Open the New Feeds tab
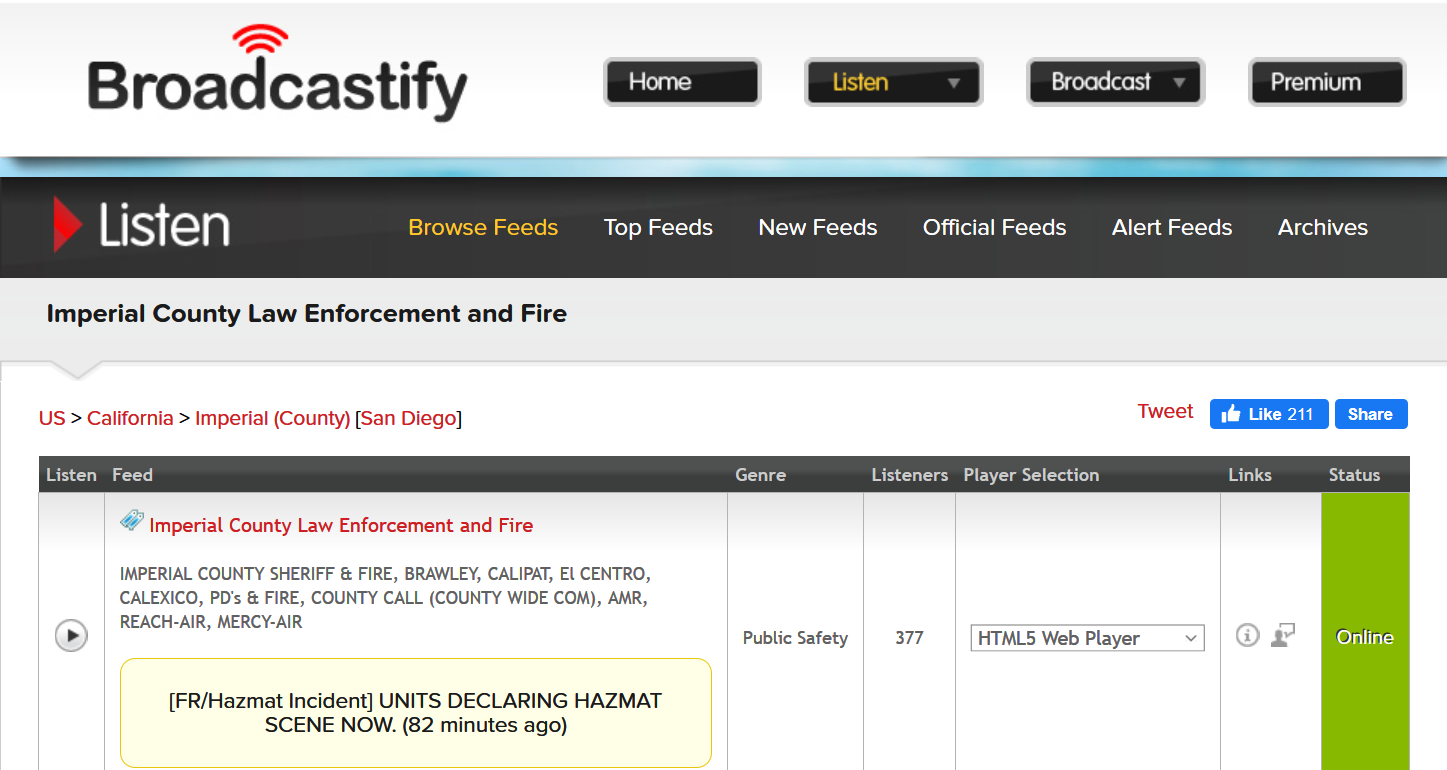Image resolution: width=1447 pixels, height=770 pixels. 817,228
